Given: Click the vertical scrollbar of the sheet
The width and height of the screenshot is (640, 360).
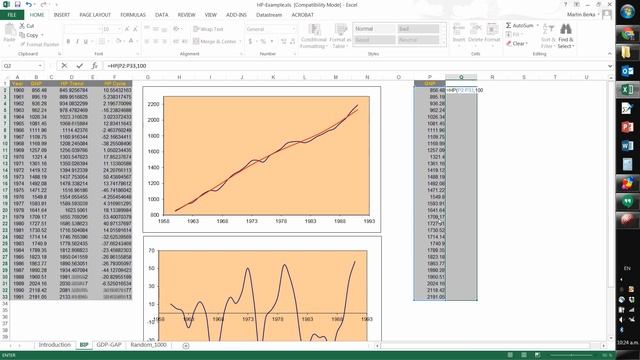Looking at the screenshot, I should 611,208.
